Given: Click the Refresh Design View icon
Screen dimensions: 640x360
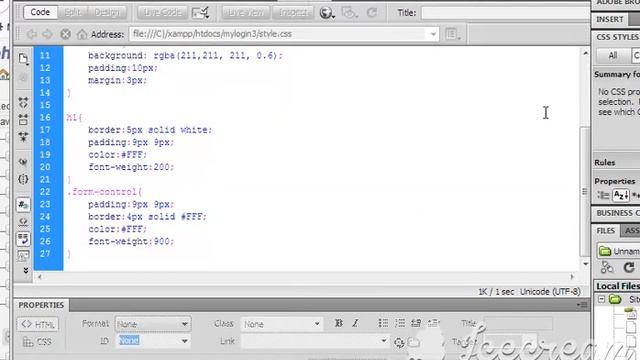Looking at the screenshot, I should pyautogui.click(x=372, y=13).
